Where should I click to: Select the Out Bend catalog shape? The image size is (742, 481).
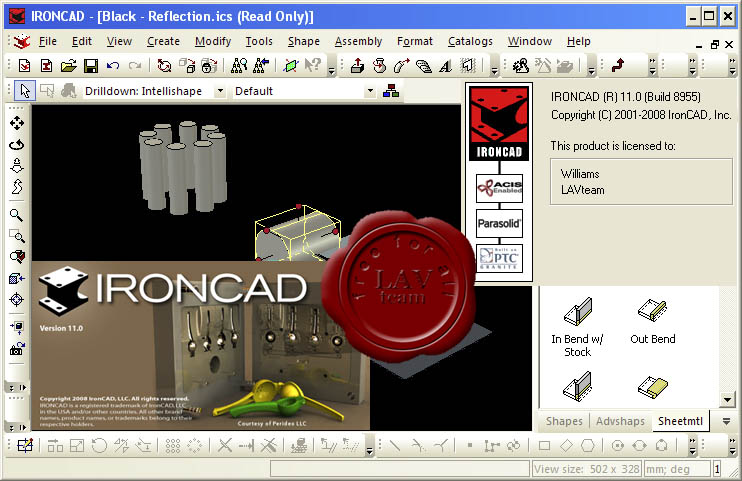click(653, 321)
